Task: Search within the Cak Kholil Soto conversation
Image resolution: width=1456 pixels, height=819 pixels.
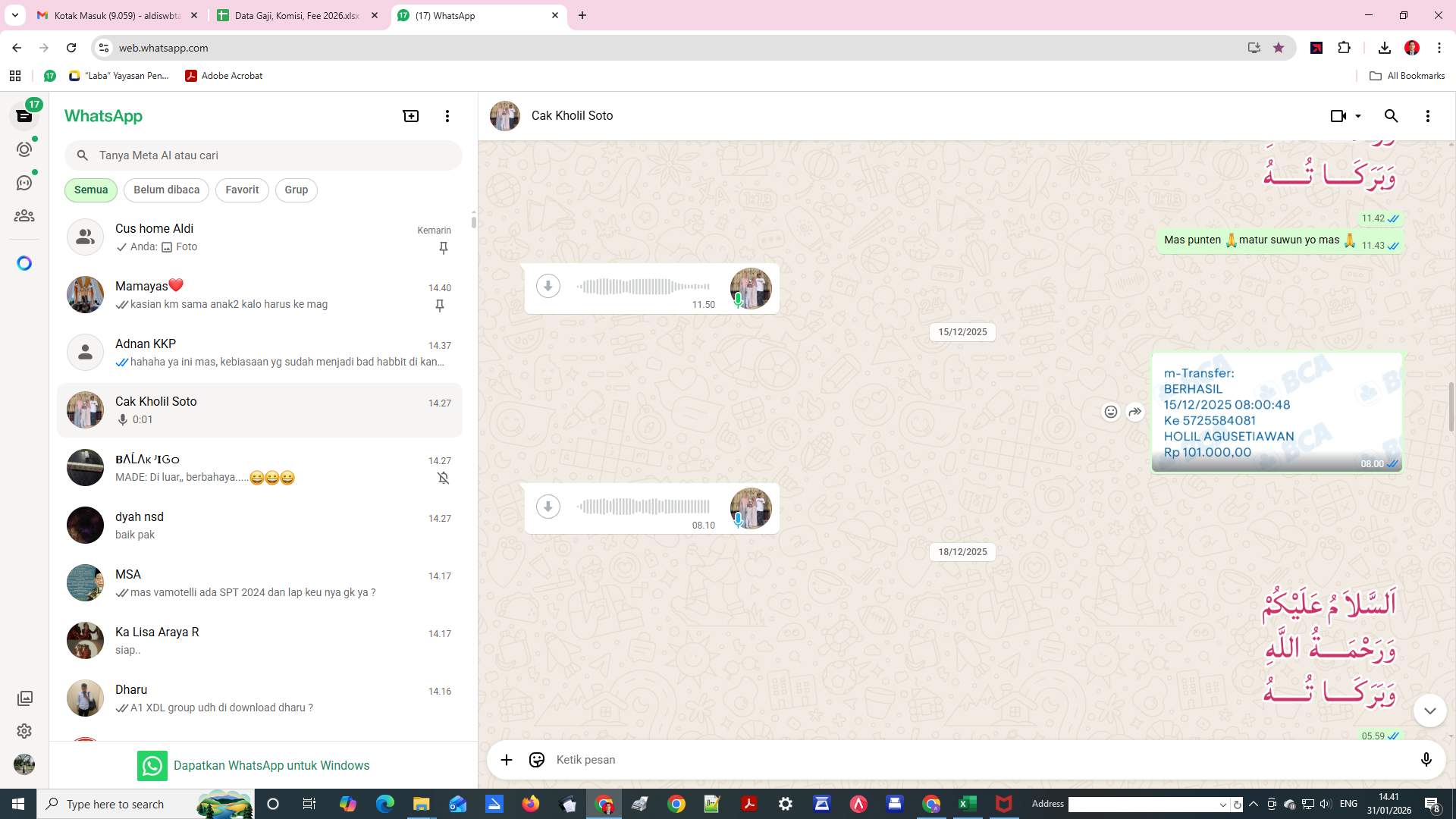Action: point(1392,115)
